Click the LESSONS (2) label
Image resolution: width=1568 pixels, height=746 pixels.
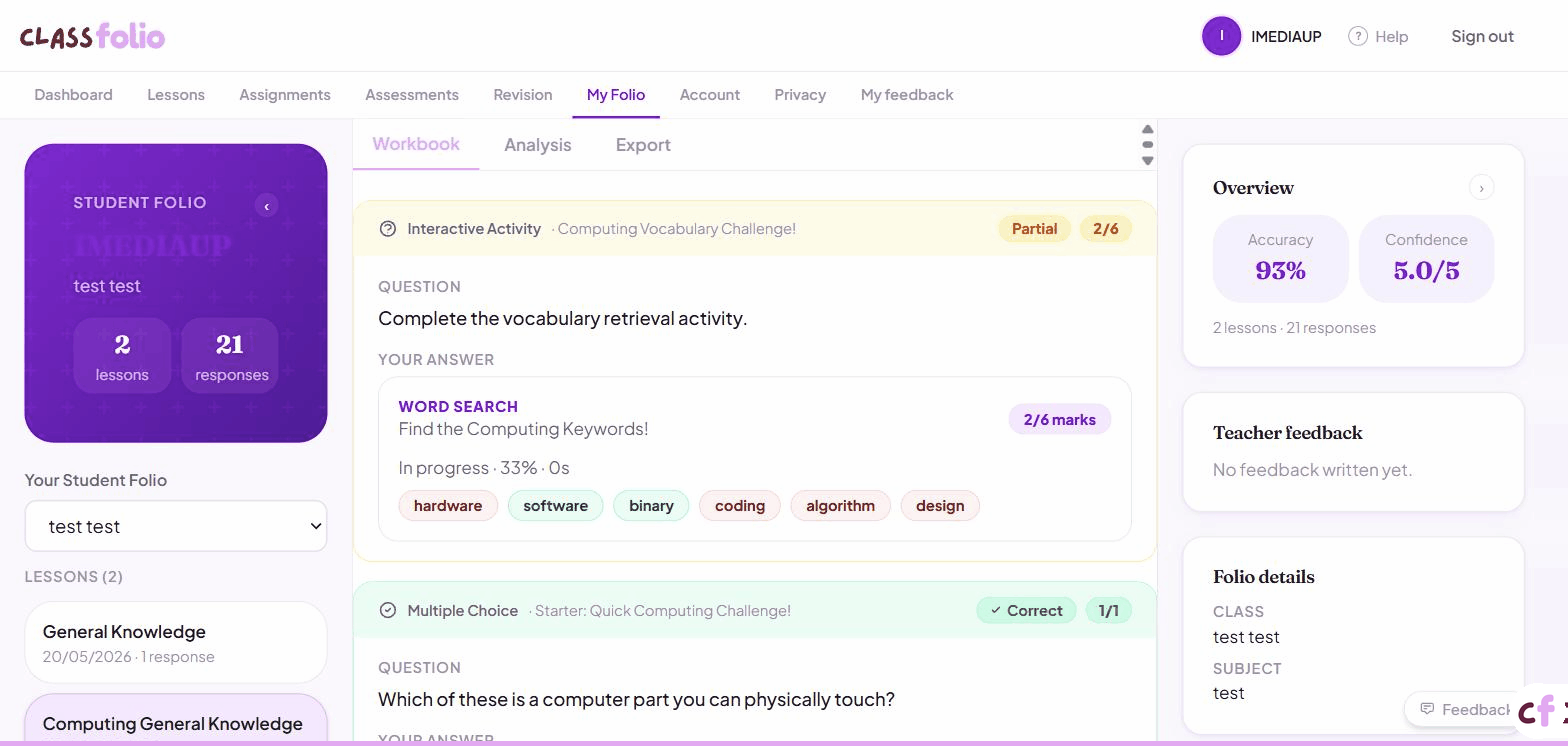74,577
